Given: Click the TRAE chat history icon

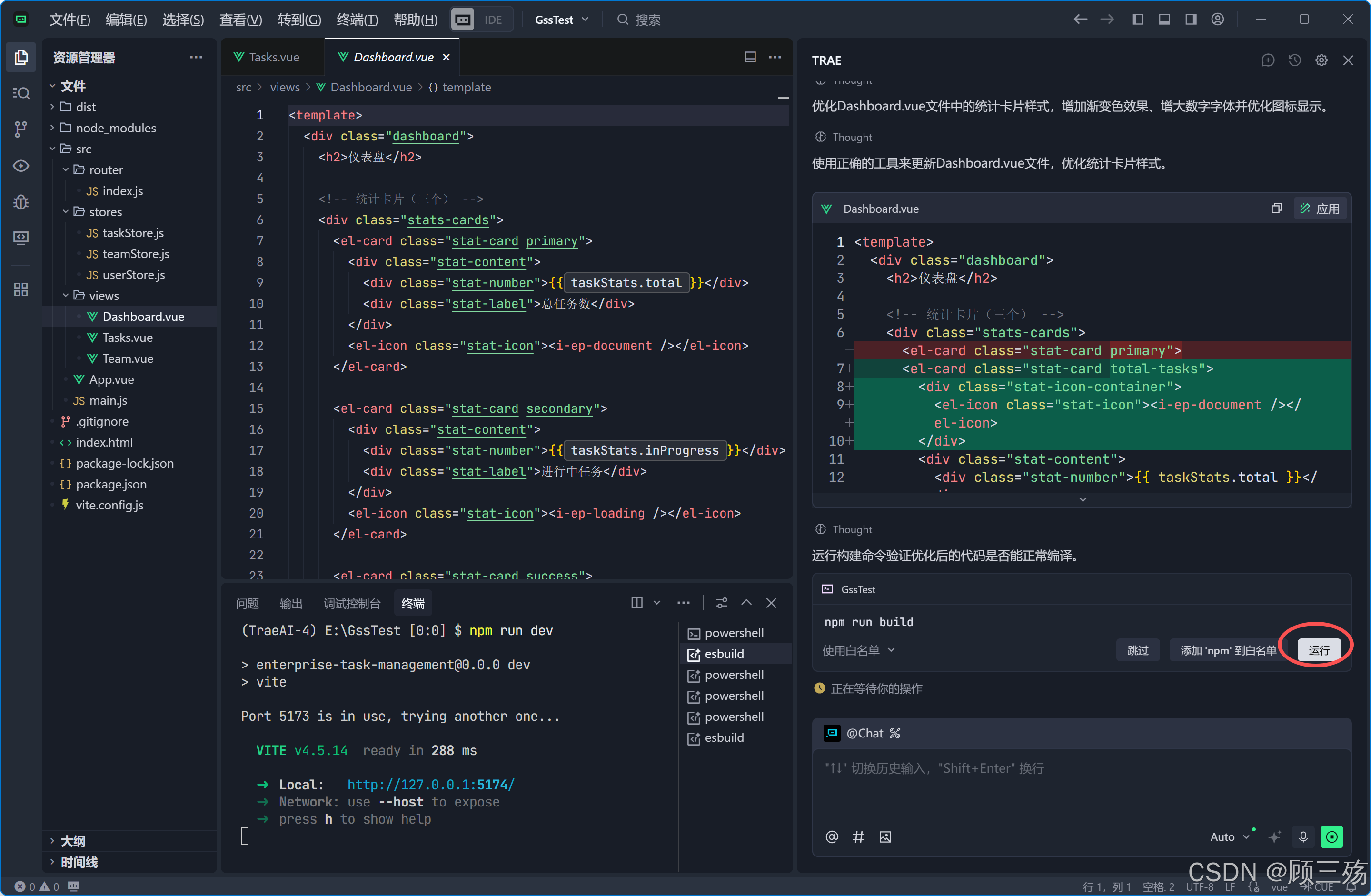Looking at the screenshot, I should (1294, 60).
